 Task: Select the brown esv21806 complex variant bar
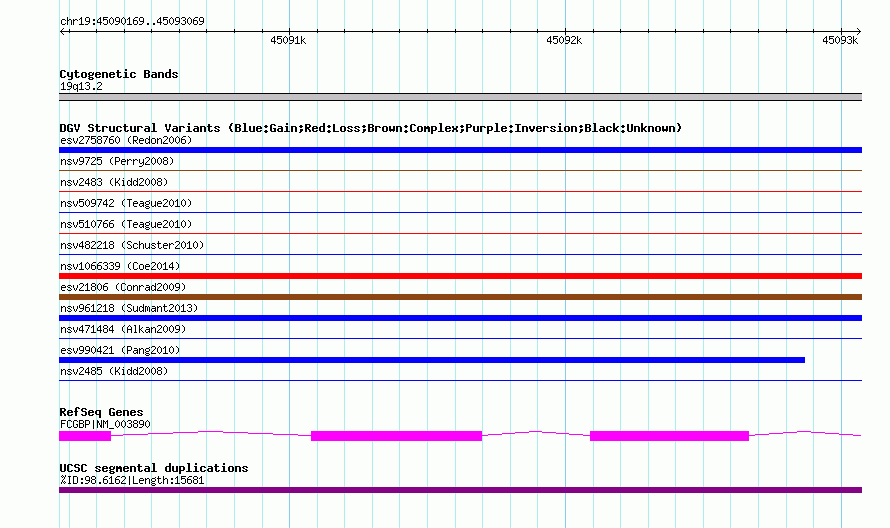click(460, 297)
